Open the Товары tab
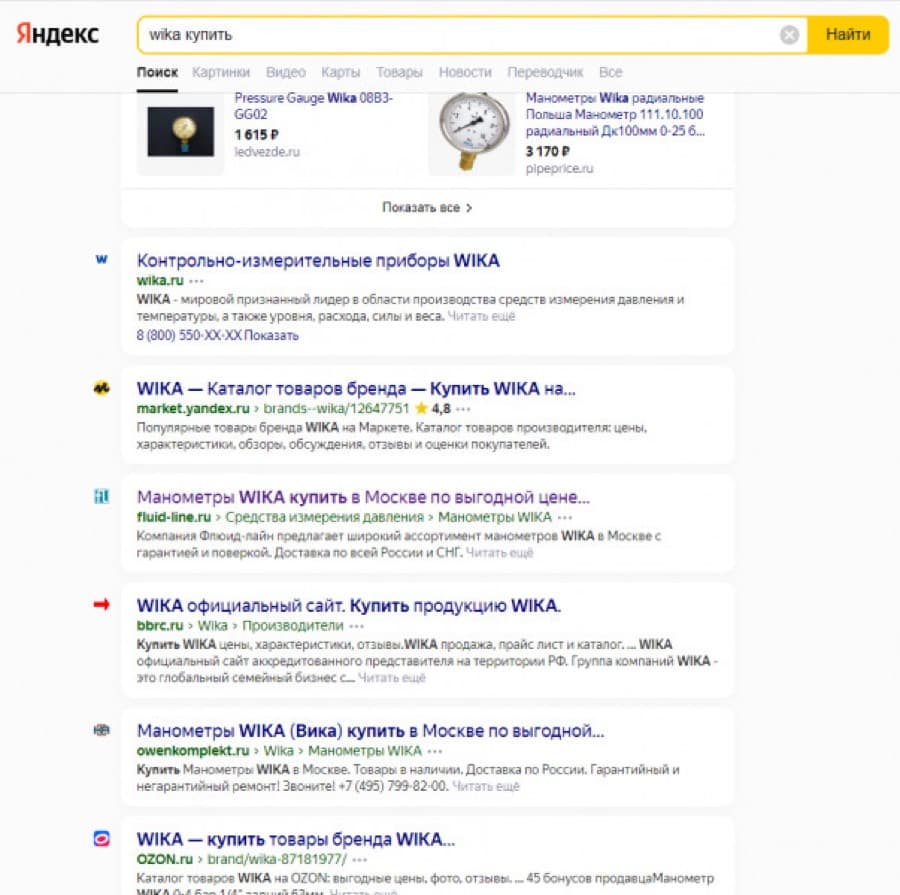 [399, 72]
